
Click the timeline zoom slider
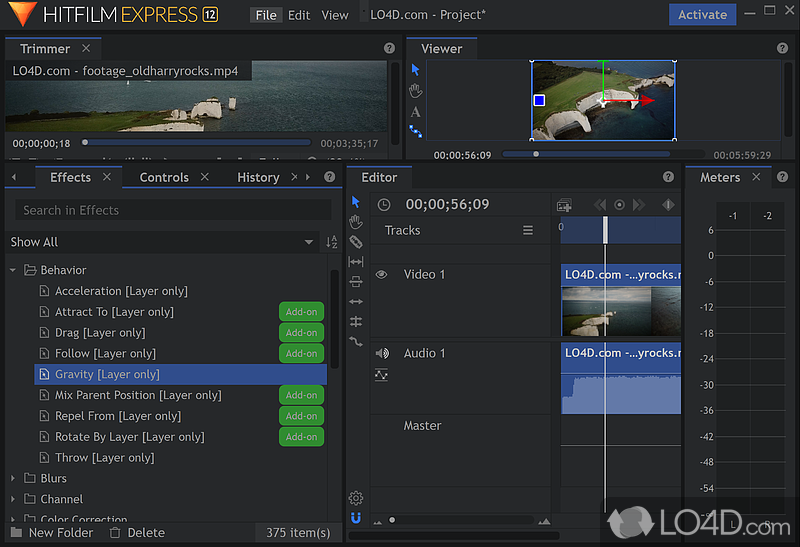(461, 520)
